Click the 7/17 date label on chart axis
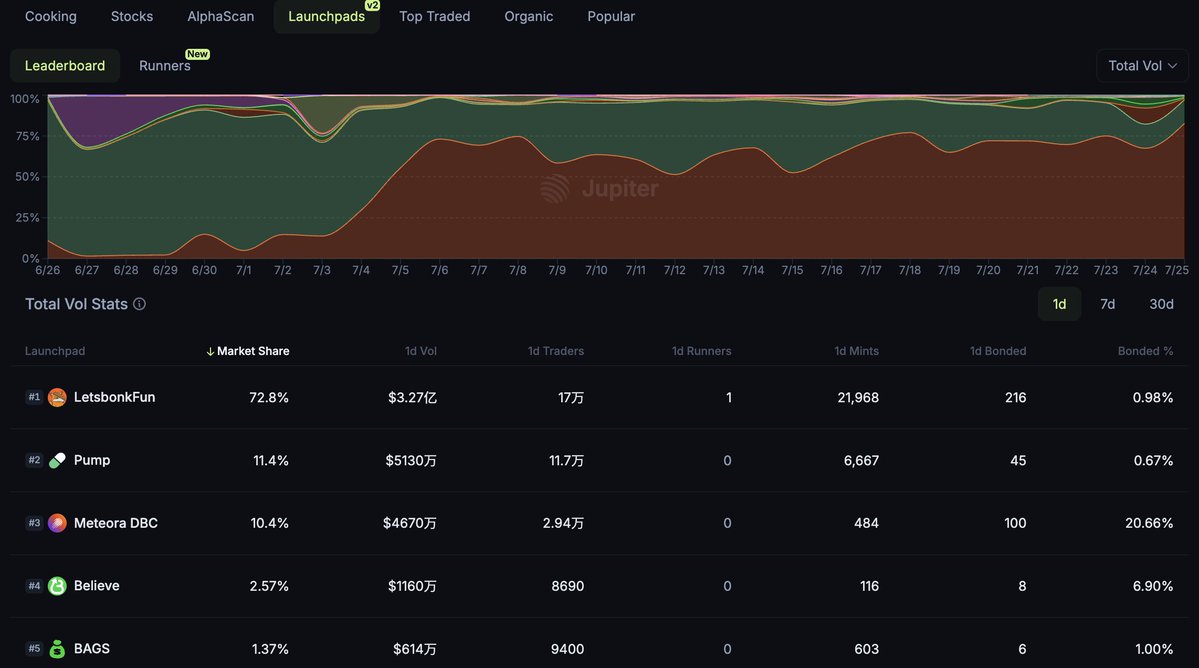 click(870, 271)
